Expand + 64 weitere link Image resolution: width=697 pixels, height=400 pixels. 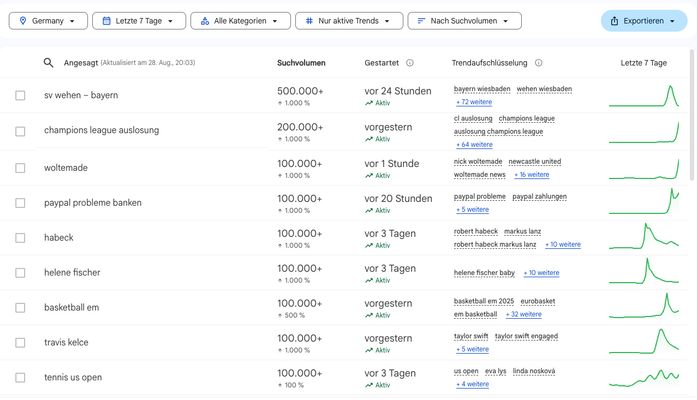(x=474, y=144)
